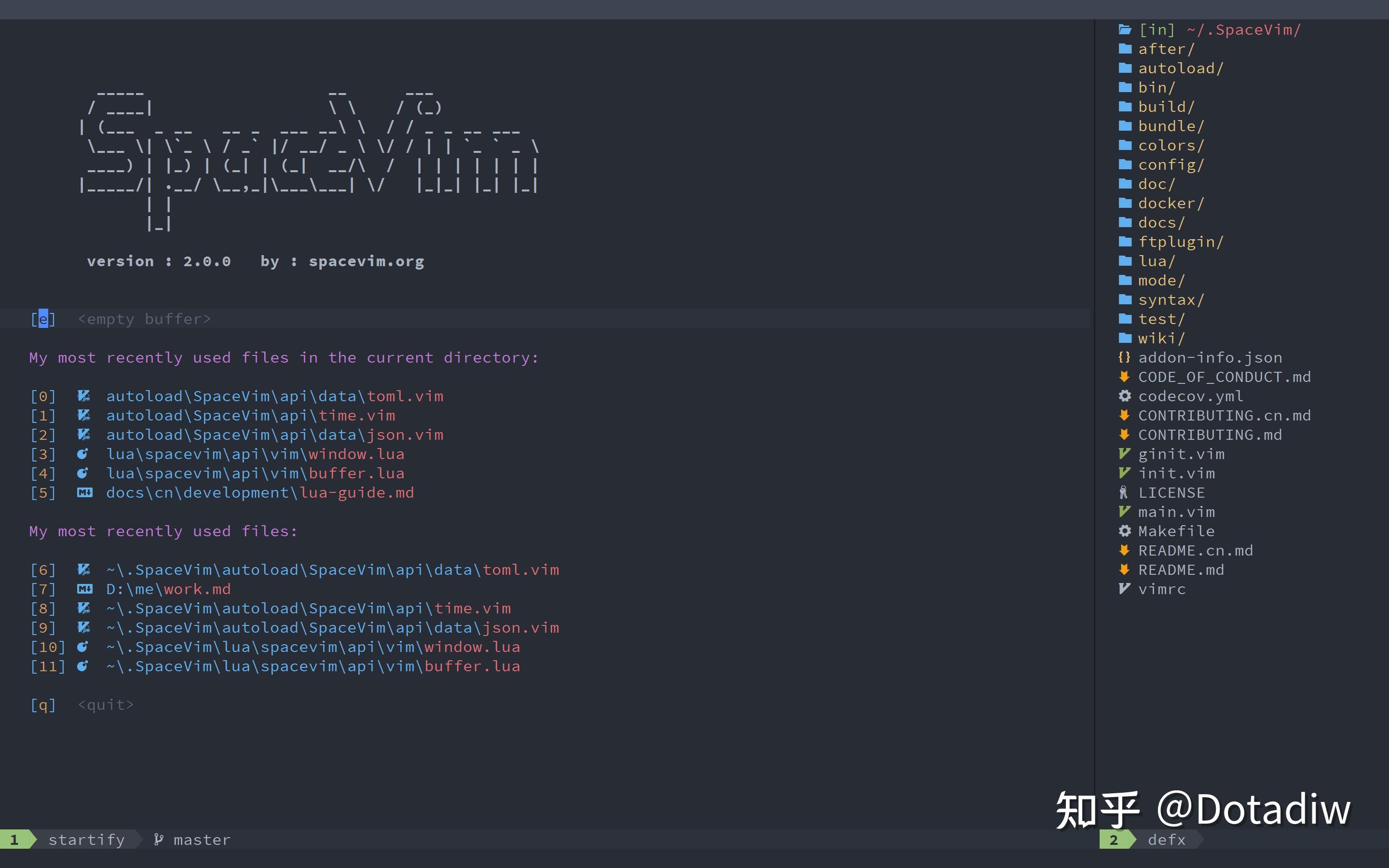Viewport: 1389px width, 868px height.
Task: Open Makefile in the file tree
Action: pos(1175,531)
